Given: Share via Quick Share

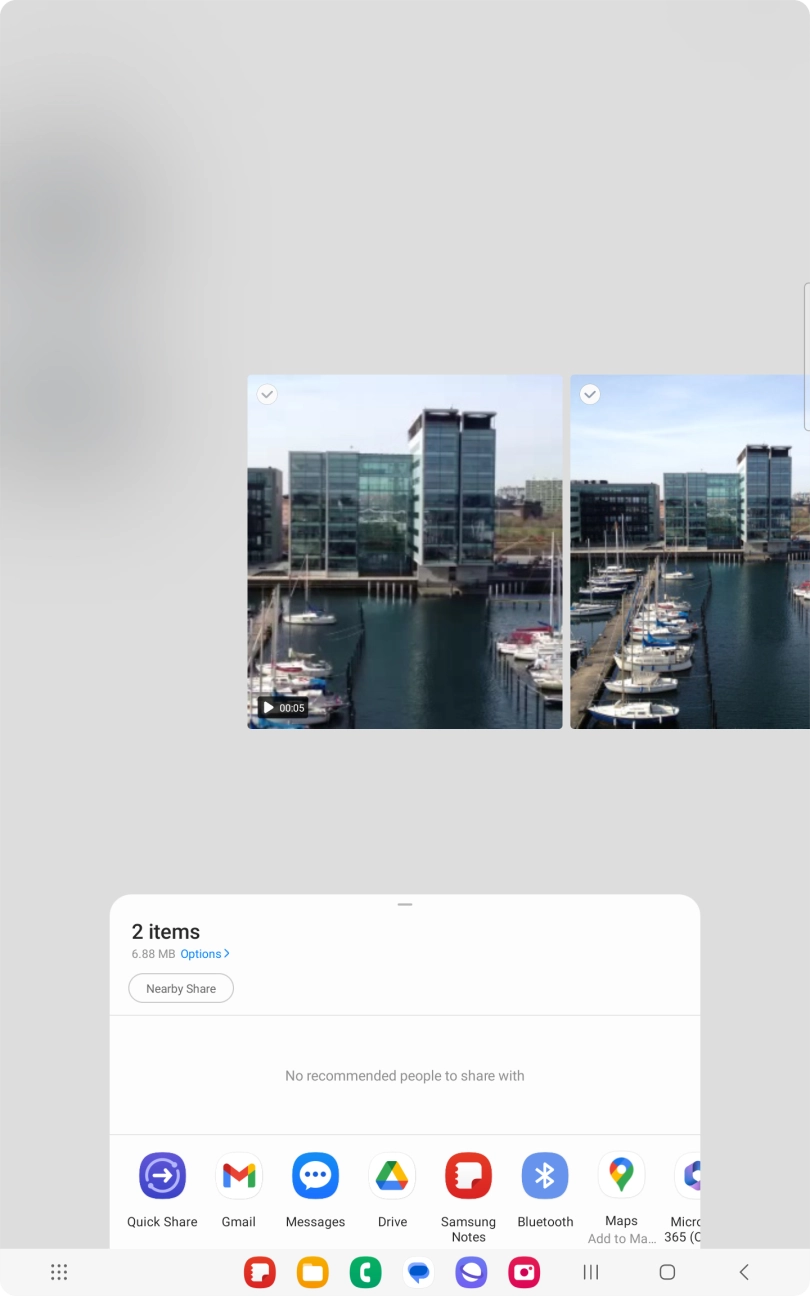Looking at the screenshot, I should coord(162,1176).
